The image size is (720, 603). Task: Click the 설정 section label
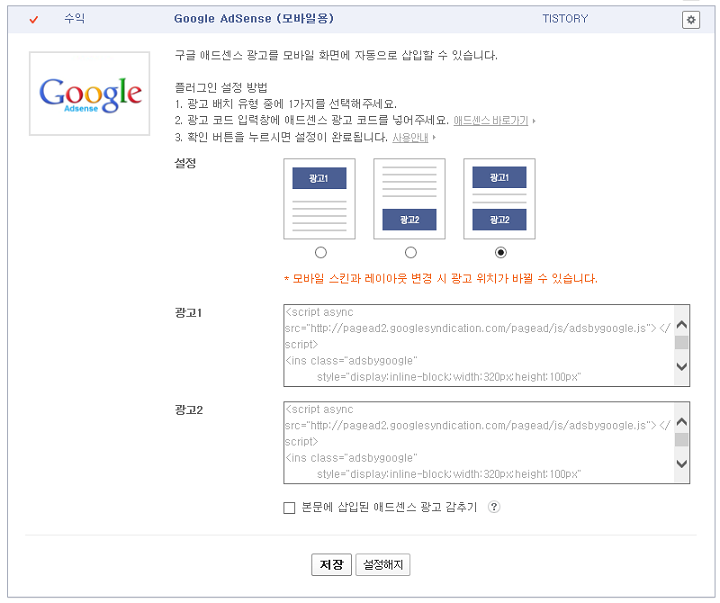tap(186, 163)
